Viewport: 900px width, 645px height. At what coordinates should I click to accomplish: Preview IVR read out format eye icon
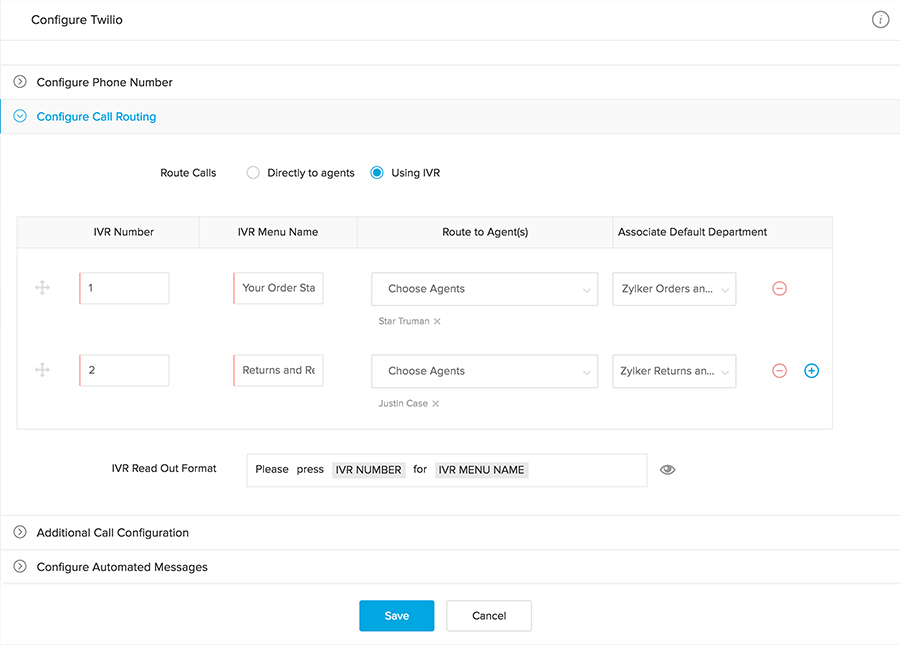pos(668,469)
